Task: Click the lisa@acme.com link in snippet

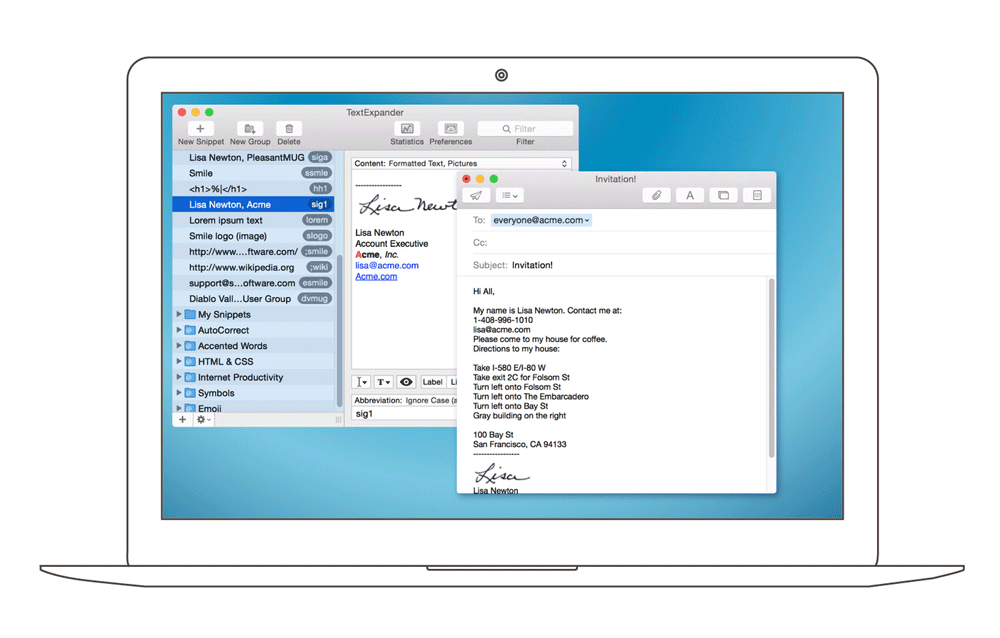Action: (387, 266)
